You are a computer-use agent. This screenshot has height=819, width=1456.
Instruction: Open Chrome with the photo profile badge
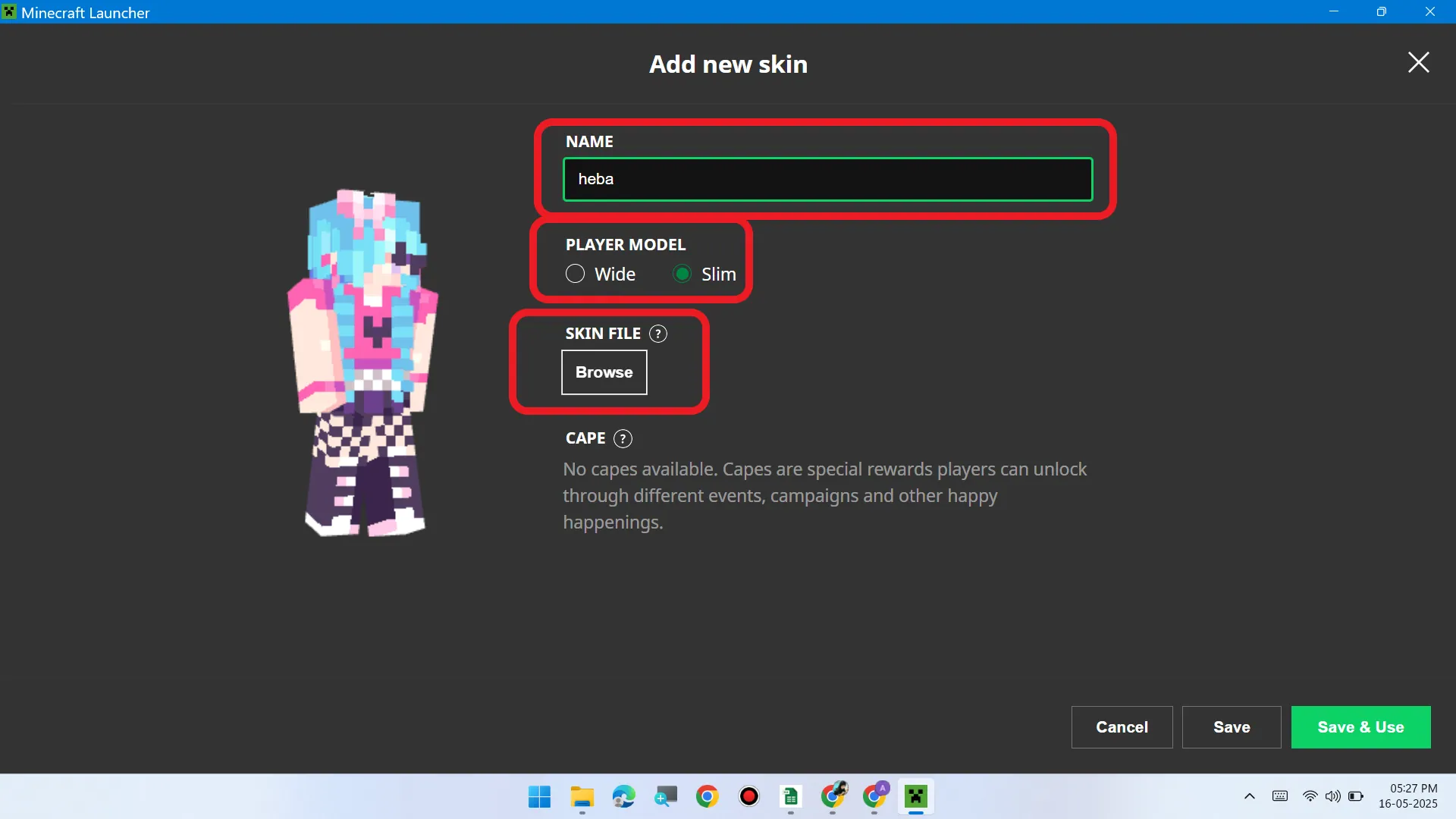pyautogui.click(x=833, y=796)
